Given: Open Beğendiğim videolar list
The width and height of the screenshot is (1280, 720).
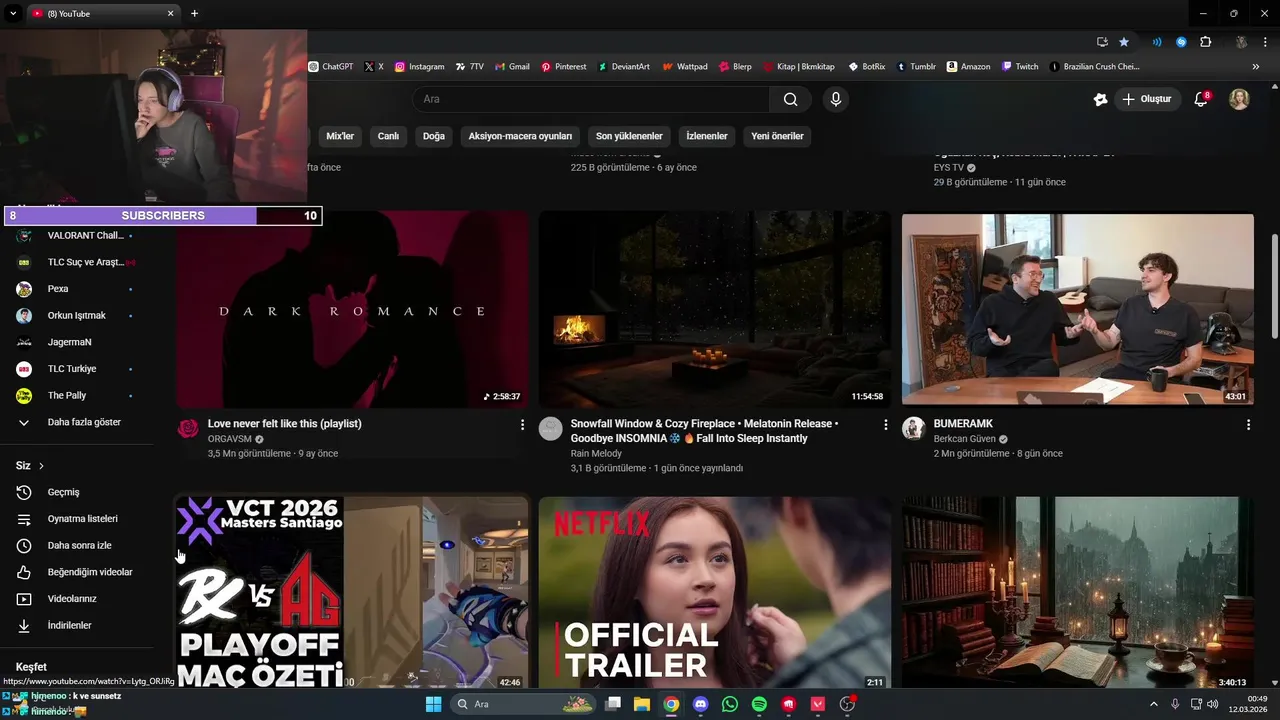Looking at the screenshot, I should (76, 572).
